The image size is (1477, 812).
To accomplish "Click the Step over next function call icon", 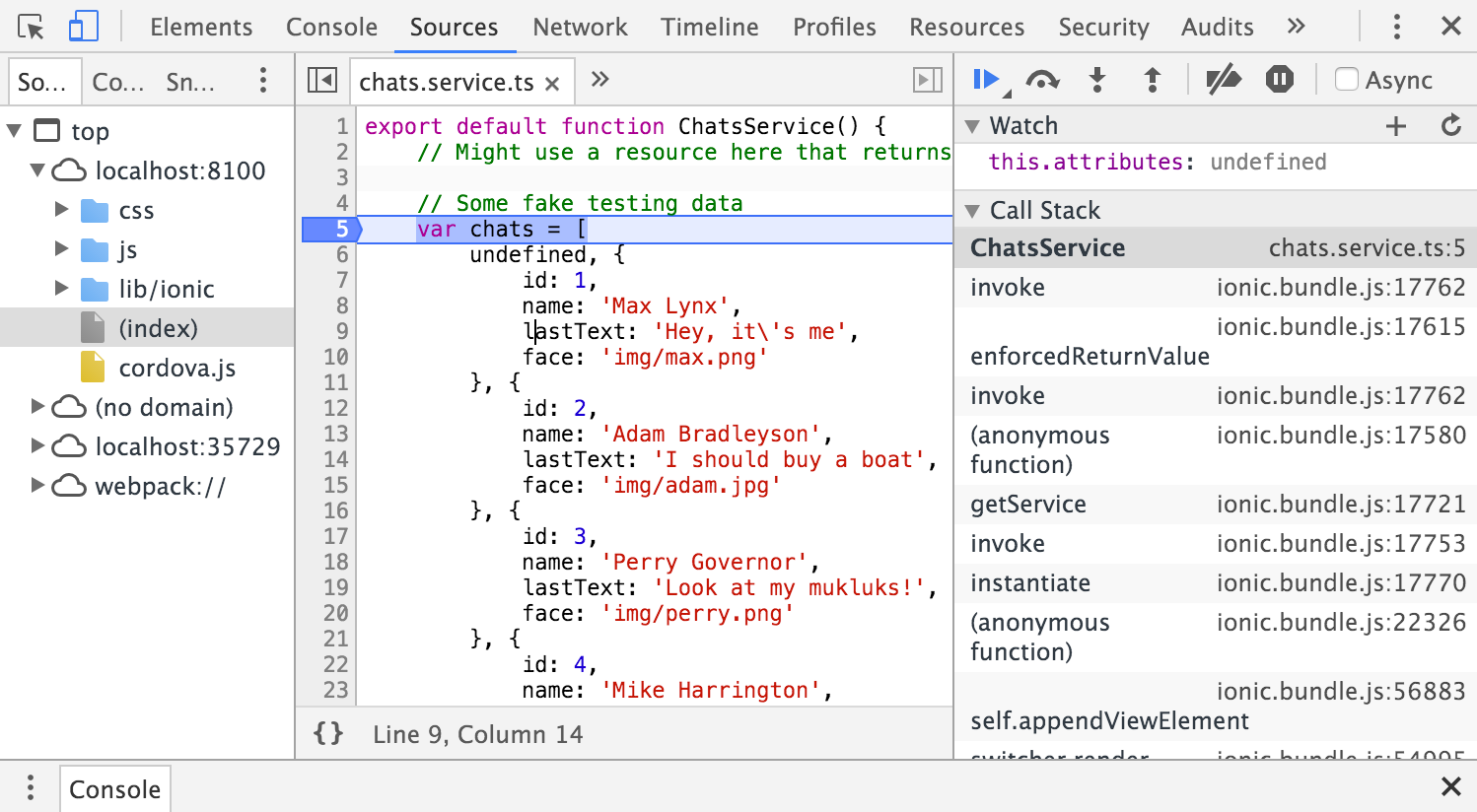I will [x=1042, y=79].
